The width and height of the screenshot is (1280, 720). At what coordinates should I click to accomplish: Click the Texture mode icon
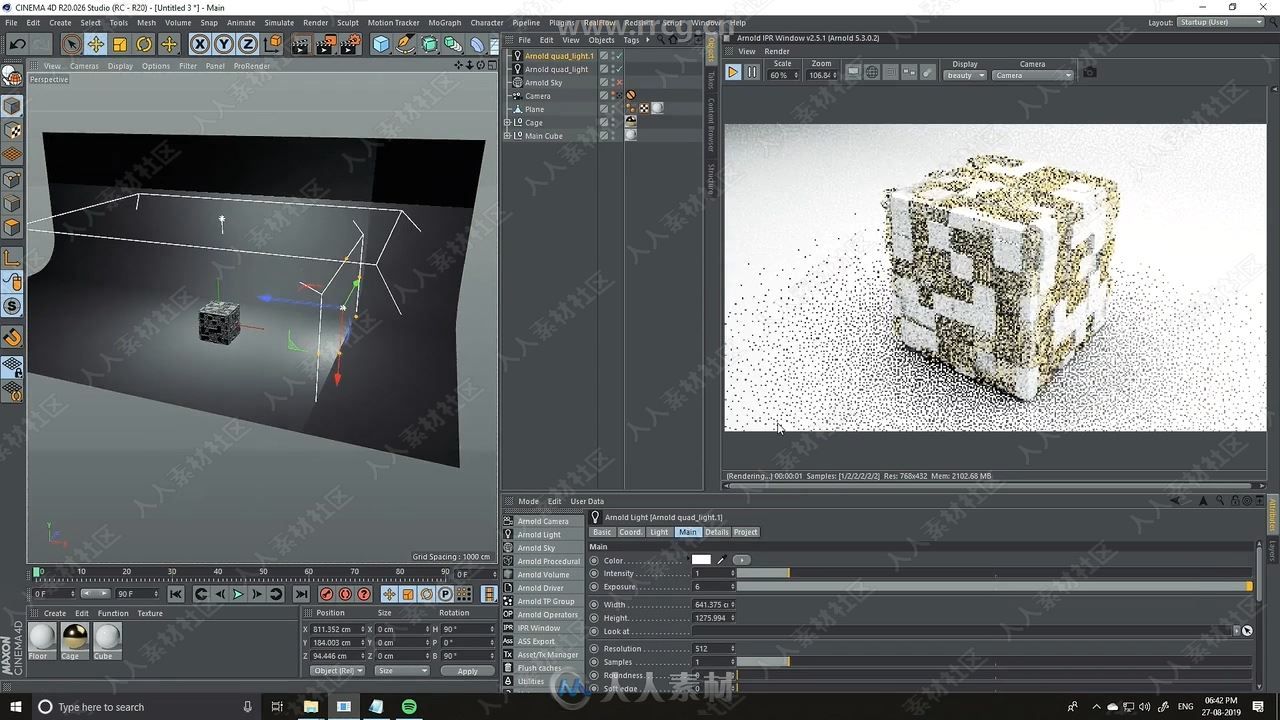click(13, 131)
